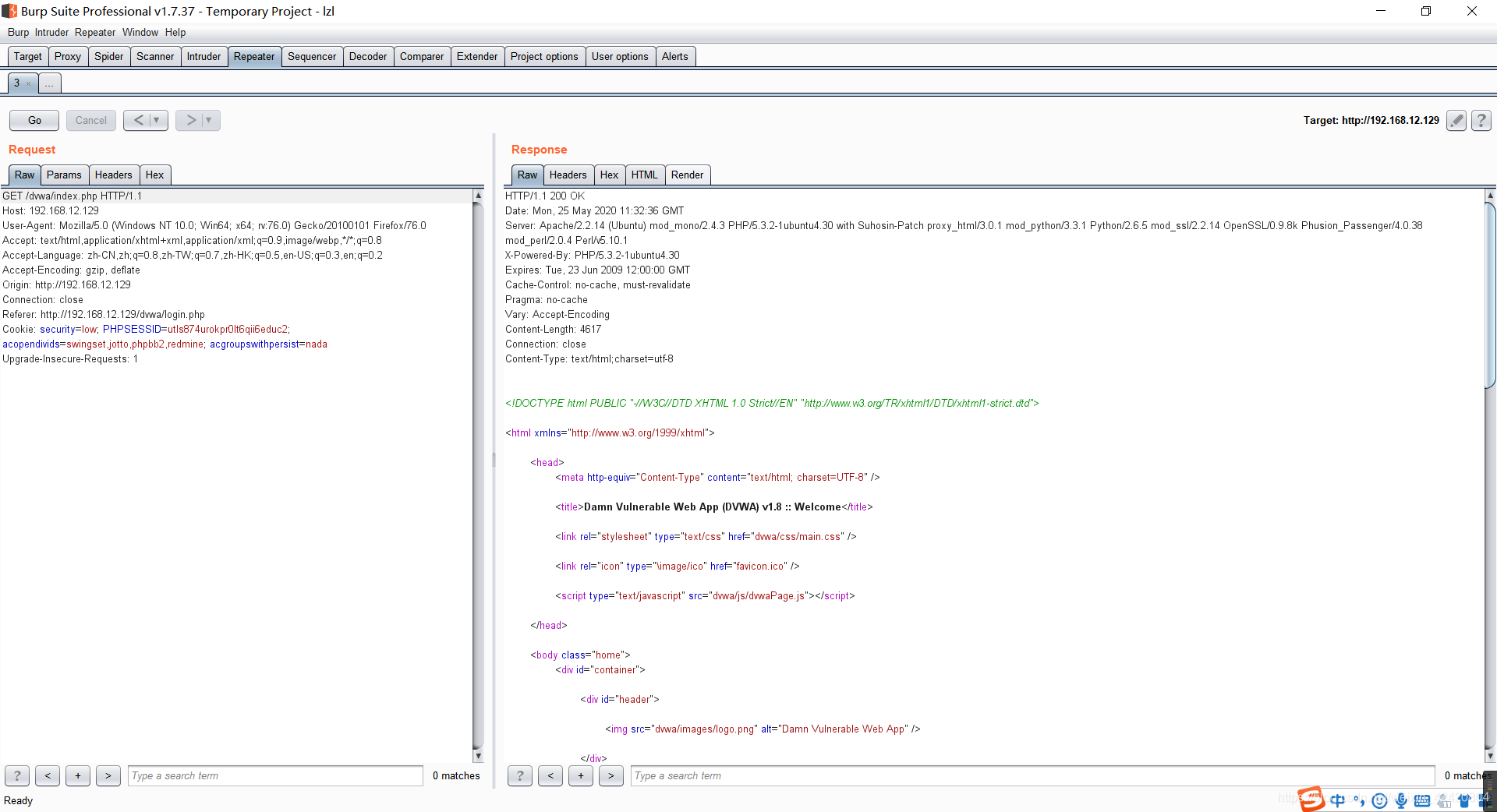The width and height of the screenshot is (1497, 812).
Task: Open back history dropdown arrow
Action: [157, 120]
